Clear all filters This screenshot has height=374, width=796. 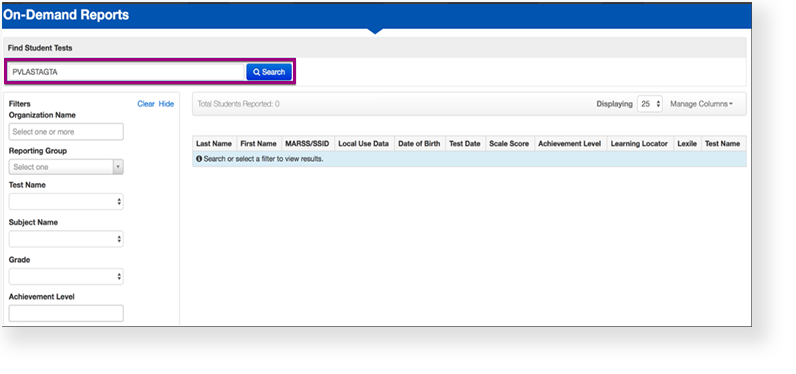[146, 104]
